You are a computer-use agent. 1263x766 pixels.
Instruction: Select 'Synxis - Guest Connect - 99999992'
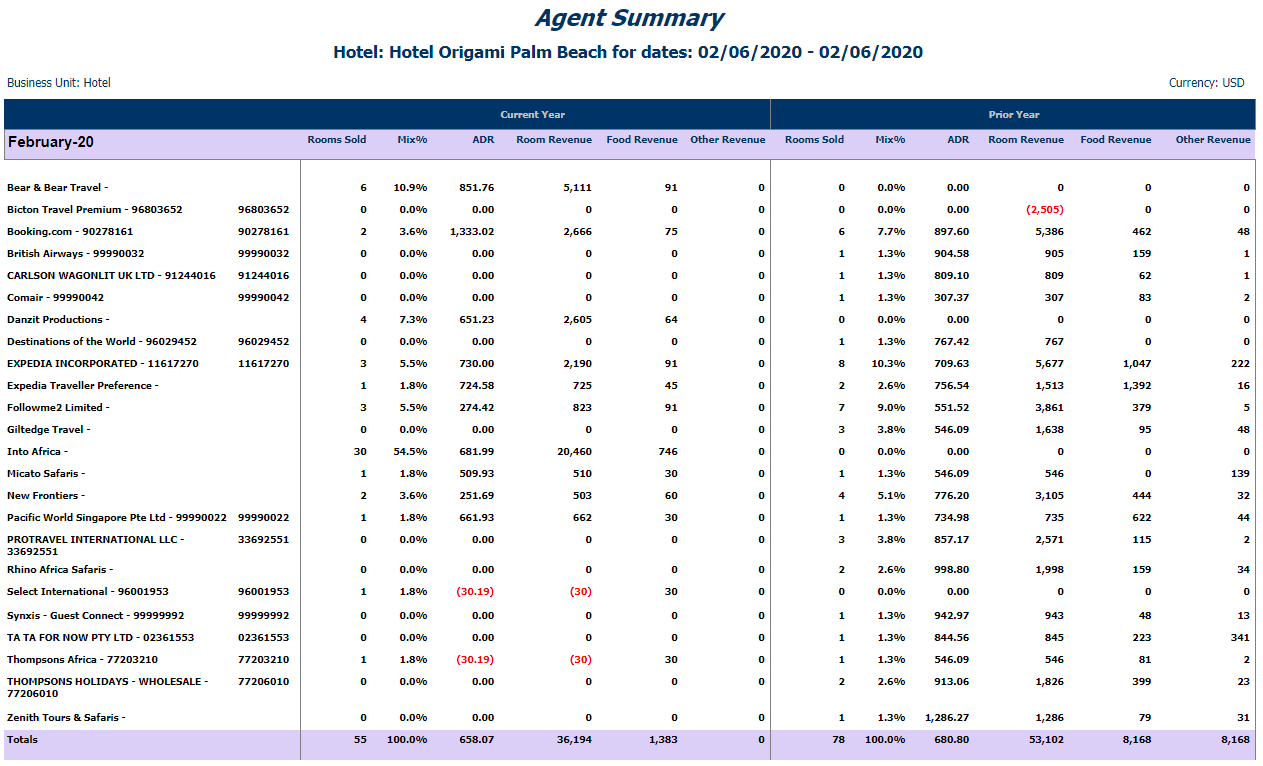(96, 616)
